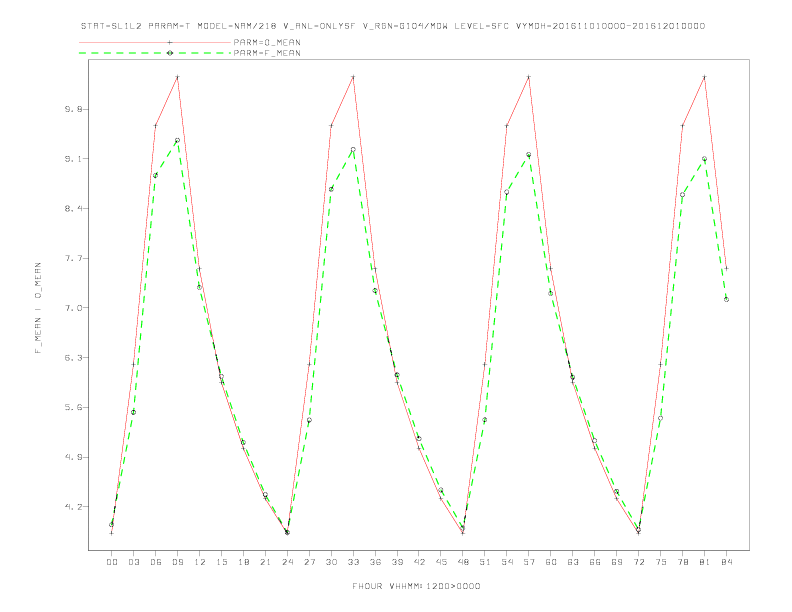792x612 pixels.
Task: Click x-axis tick label 84
Action: 727,562
